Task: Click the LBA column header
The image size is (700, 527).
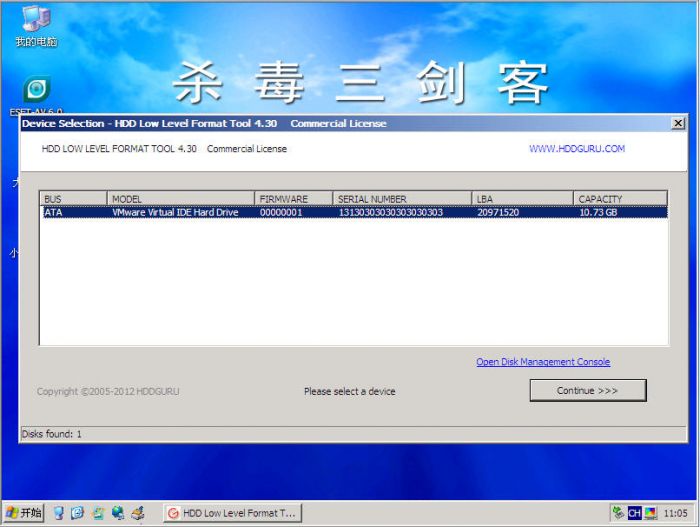Action: (522, 199)
